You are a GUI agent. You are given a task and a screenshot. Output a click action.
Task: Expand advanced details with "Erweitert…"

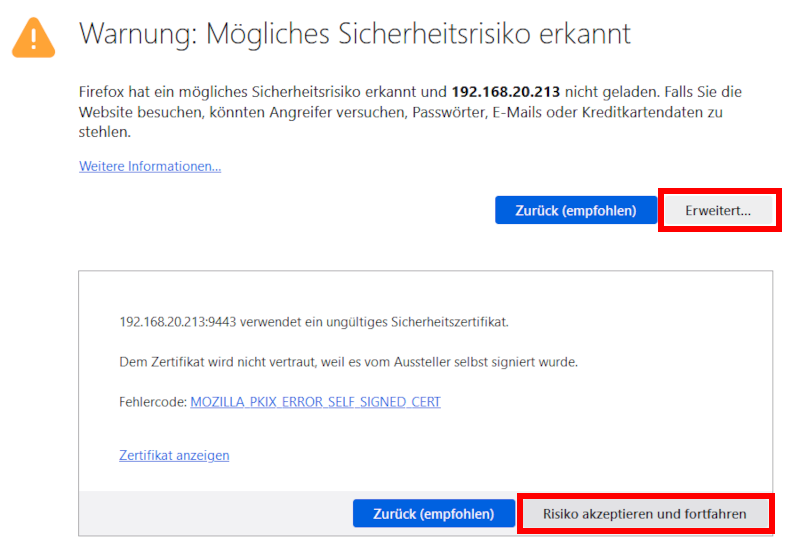[x=718, y=210]
